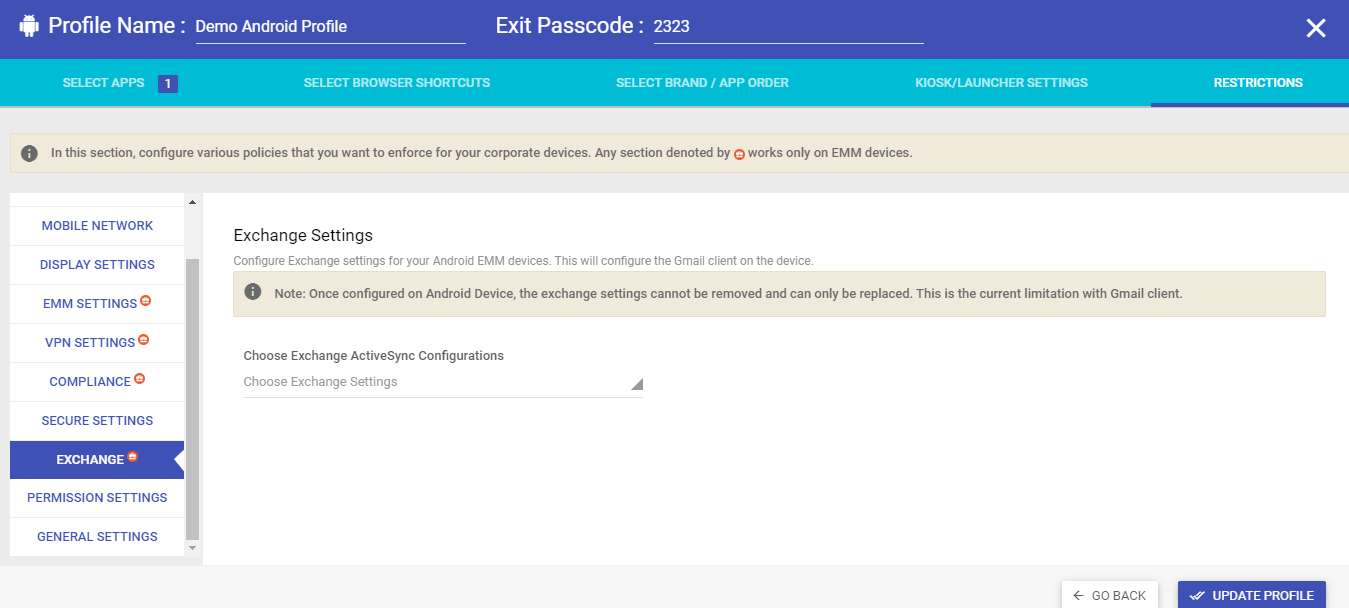This screenshot has width=1349, height=608.
Task: Click the info icon in the top banner
Action: 30,154
